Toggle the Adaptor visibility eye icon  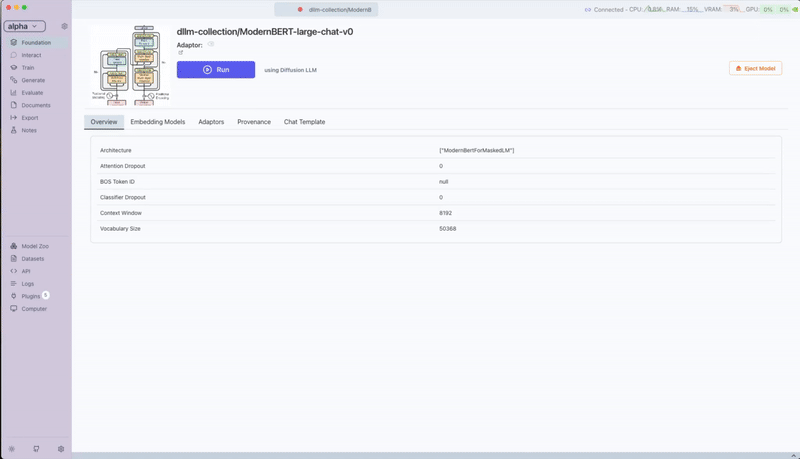point(211,44)
